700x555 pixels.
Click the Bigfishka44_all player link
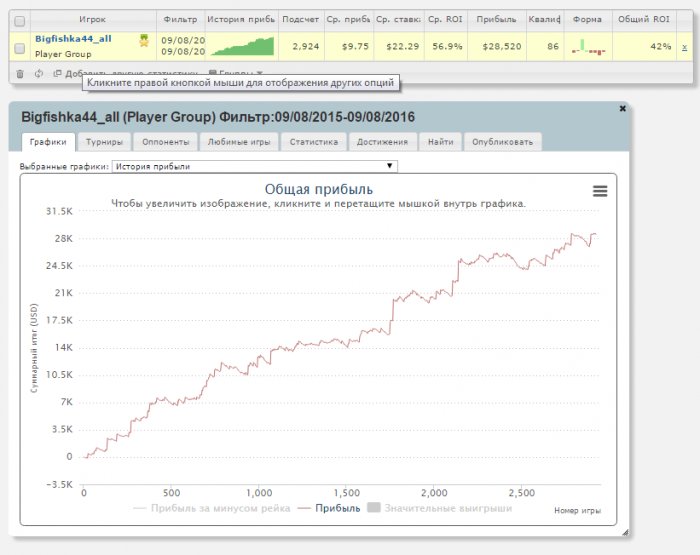click(x=73, y=38)
